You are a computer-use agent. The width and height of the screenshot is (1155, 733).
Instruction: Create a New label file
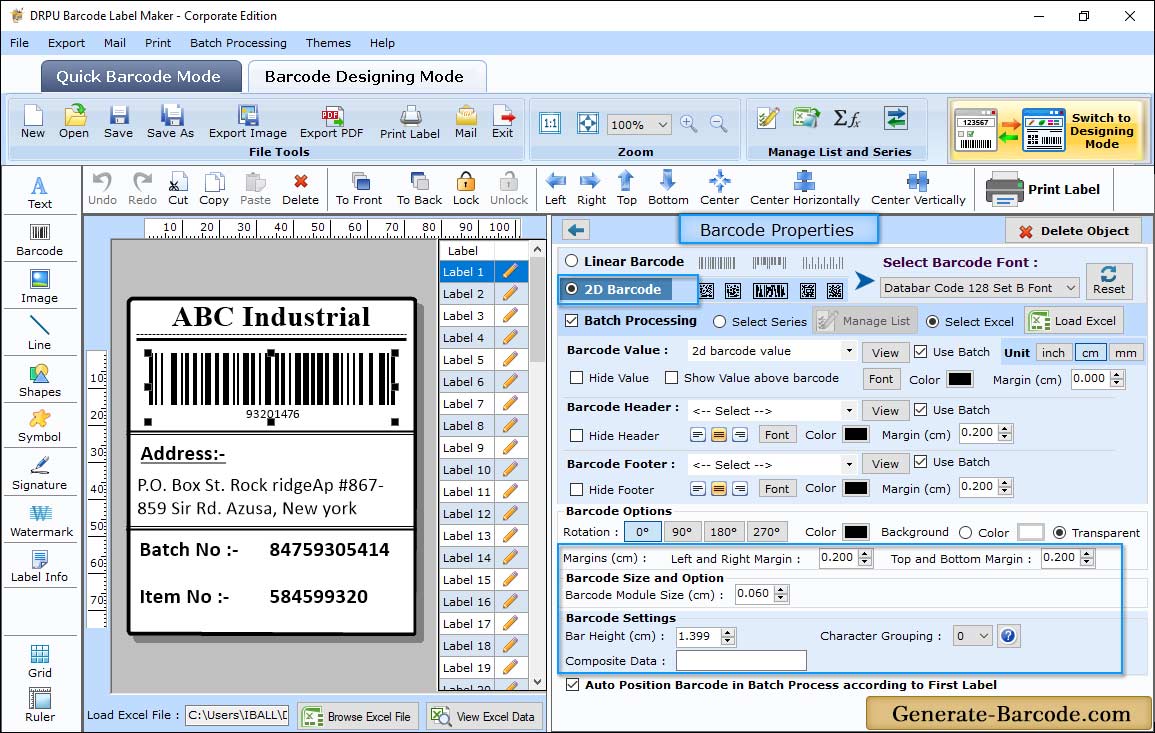pos(33,122)
